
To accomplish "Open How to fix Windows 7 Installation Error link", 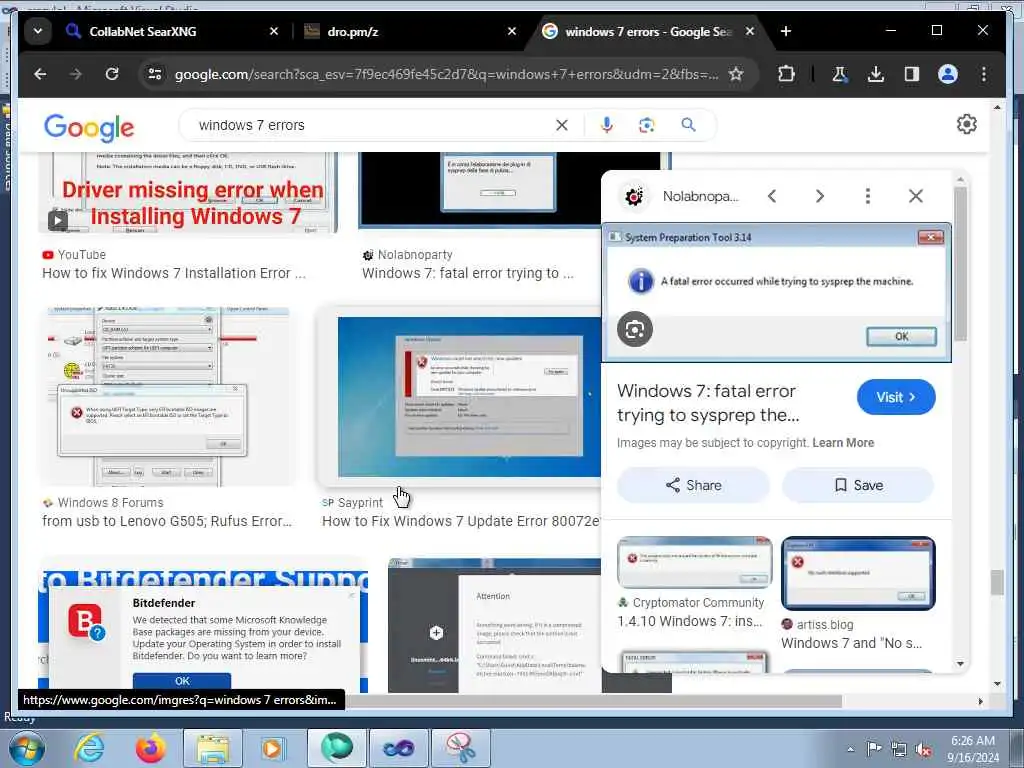I will (x=174, y=273).
